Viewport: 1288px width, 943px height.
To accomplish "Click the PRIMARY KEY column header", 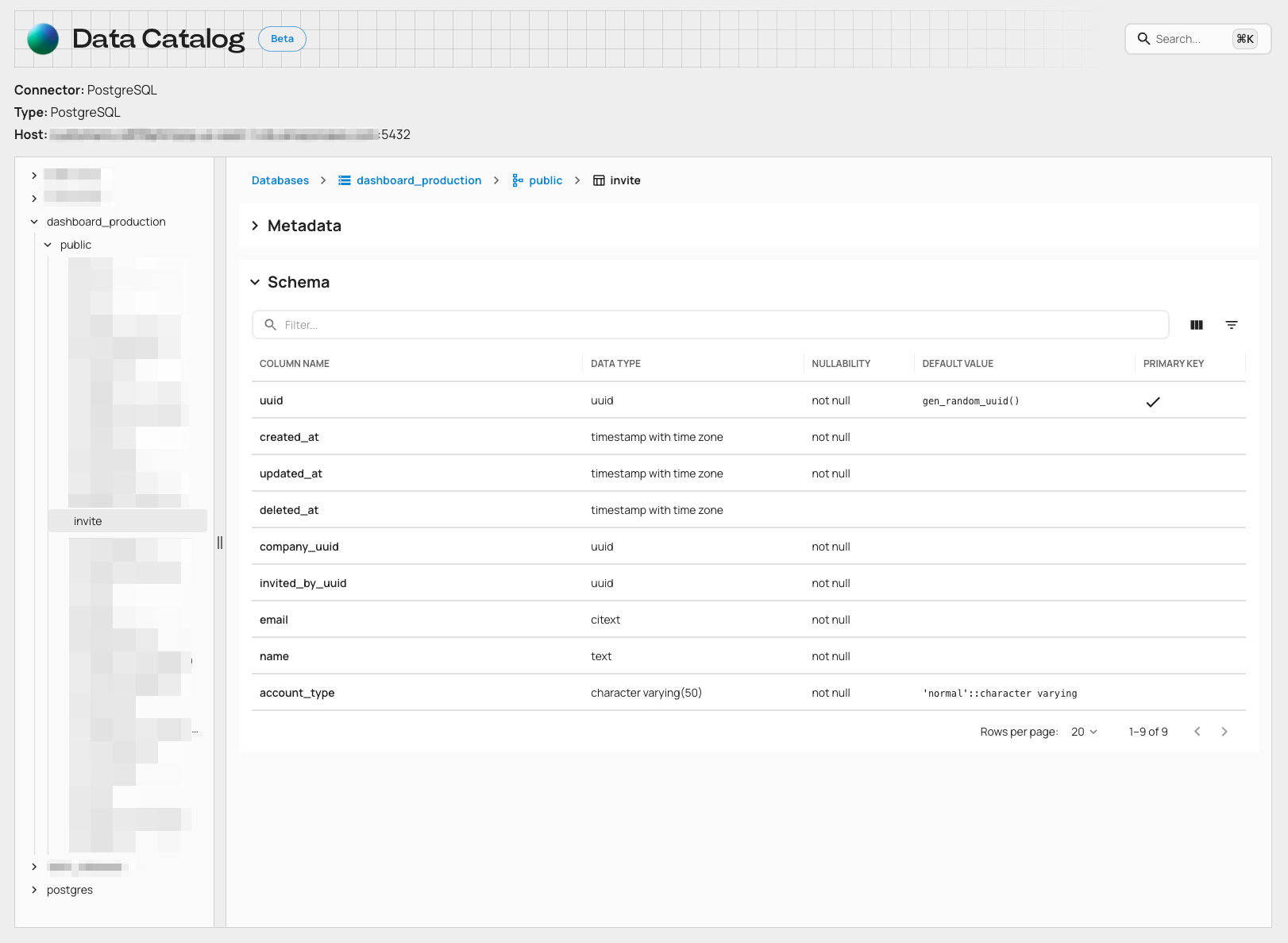I will click(1174, 364).
